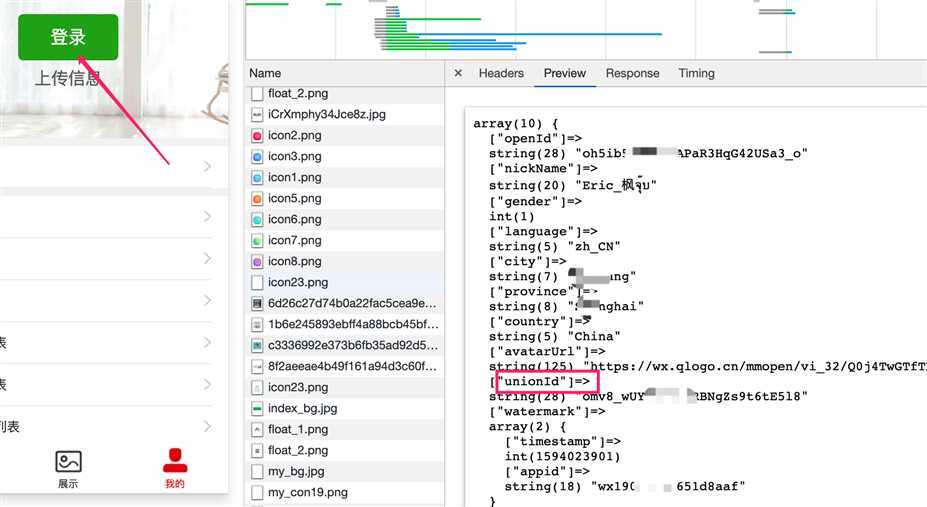Click the my_bg.jpg file icon
The image size is (927, 507).
pos(257,472)
